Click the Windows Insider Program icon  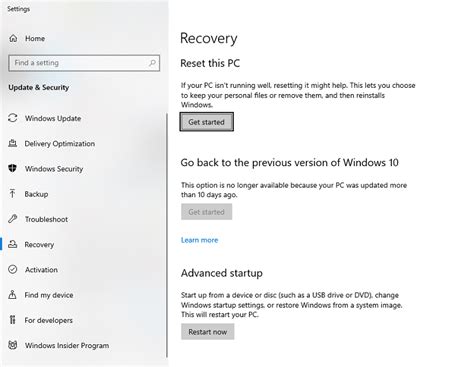point(13,345)
